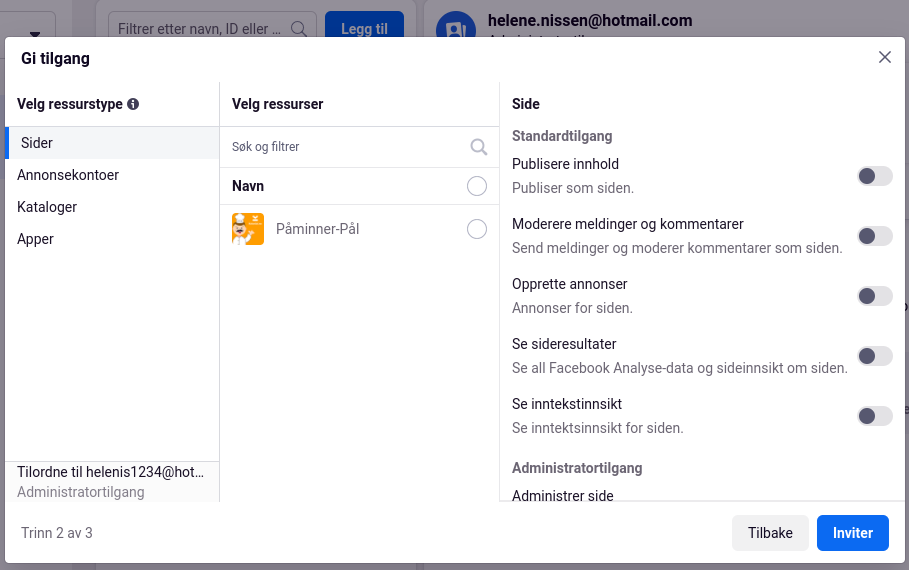Click the Inviter button

pos(853,533)
